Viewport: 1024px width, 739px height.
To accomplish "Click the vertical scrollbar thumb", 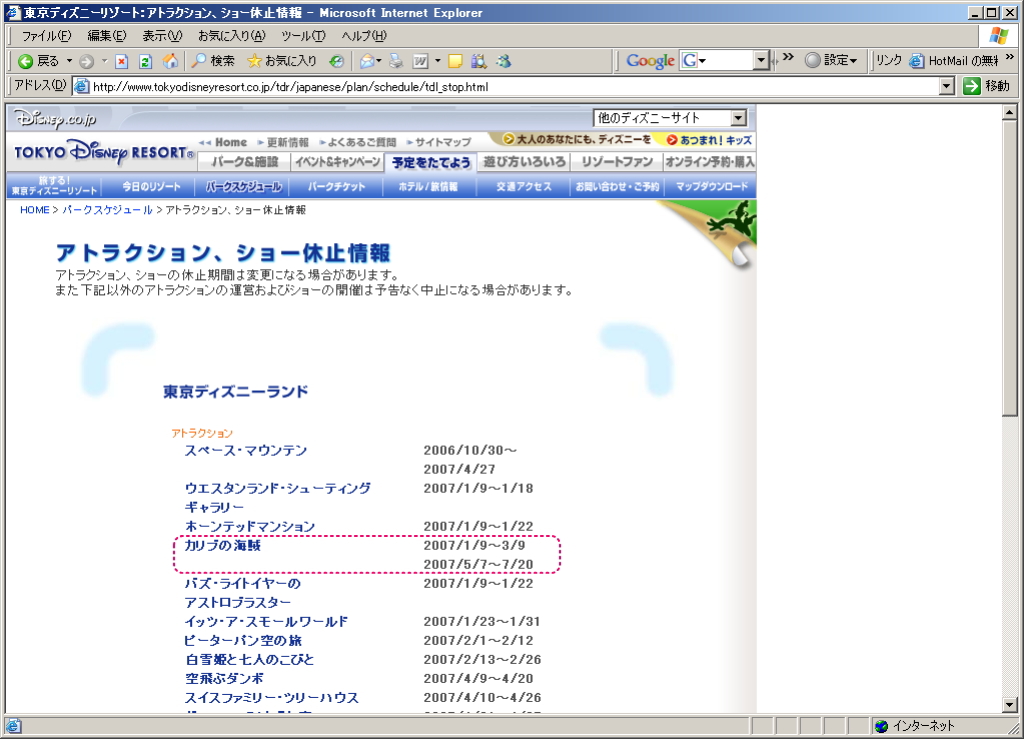I will (1010, 268).
